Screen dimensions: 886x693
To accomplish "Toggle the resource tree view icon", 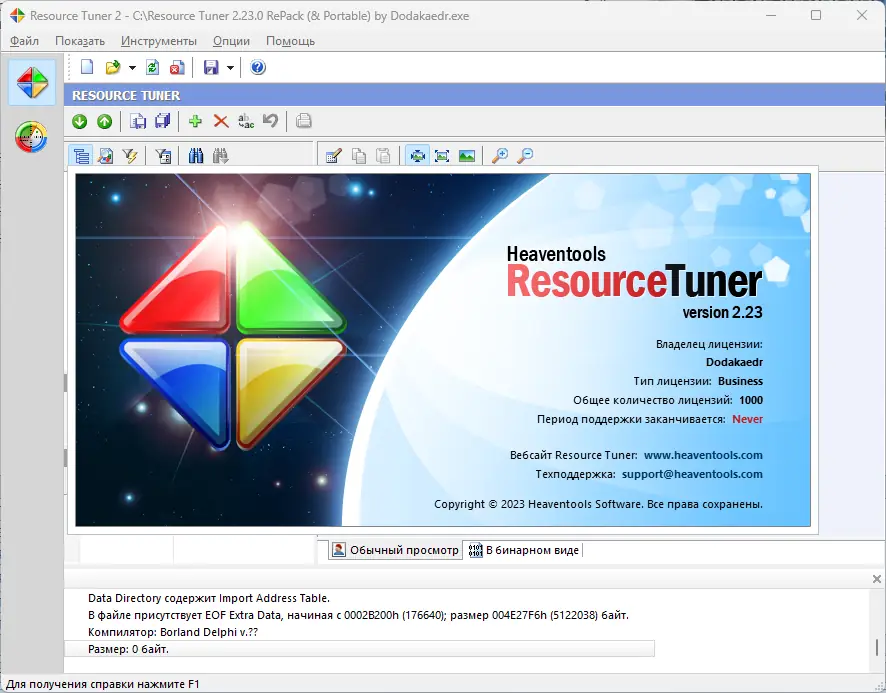I will tap(81, 155).
